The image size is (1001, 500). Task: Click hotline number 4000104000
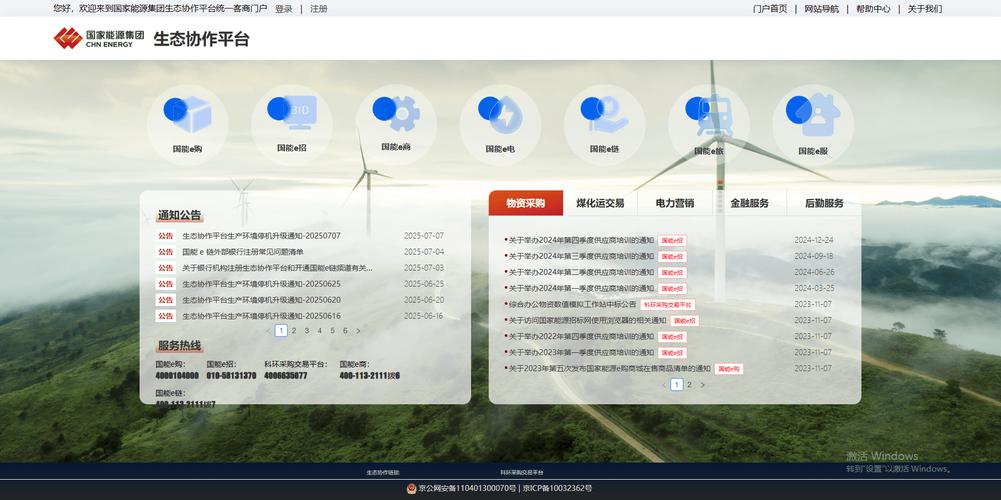coord(177,375)
